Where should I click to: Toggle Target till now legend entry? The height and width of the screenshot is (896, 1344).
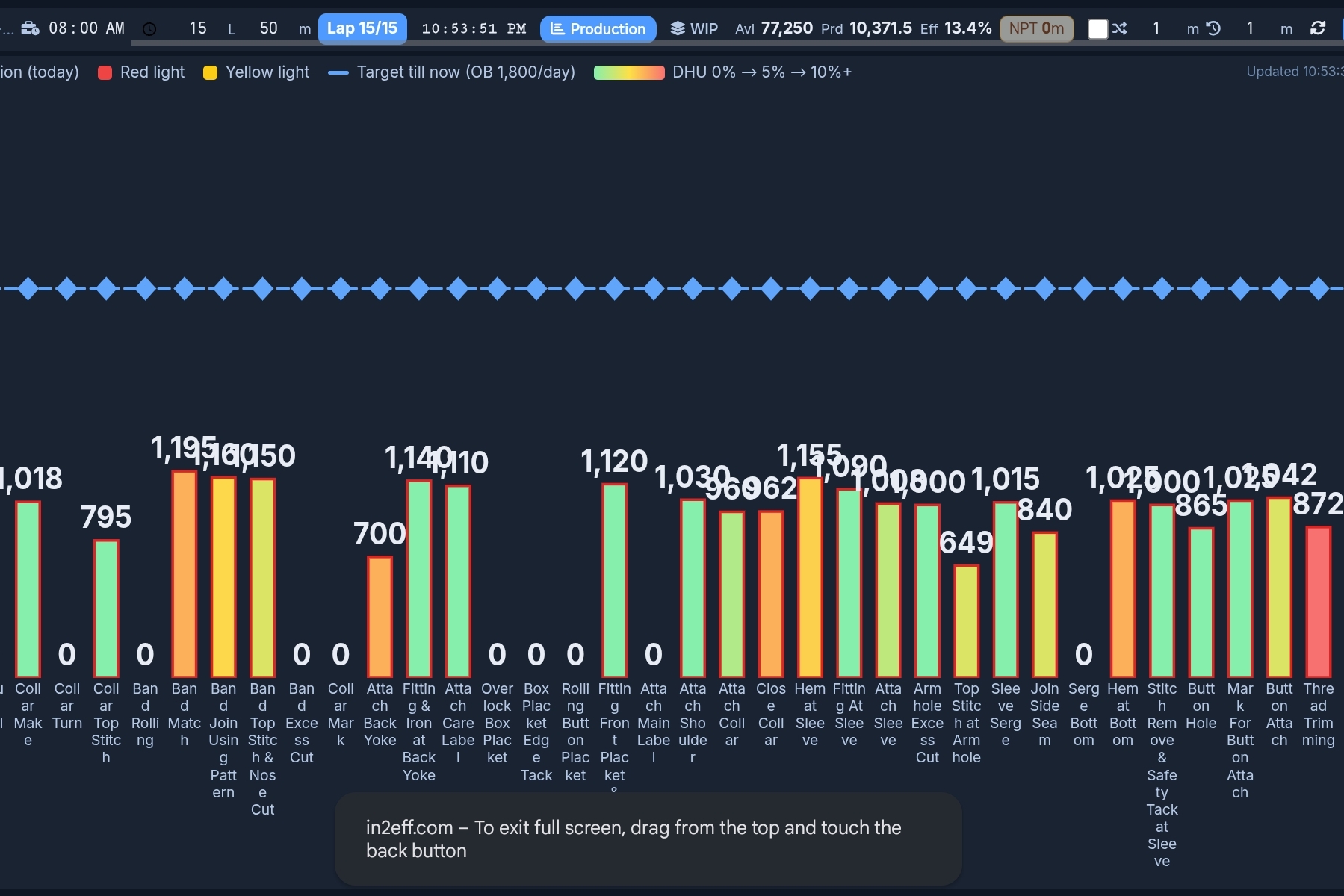(452, 72)
